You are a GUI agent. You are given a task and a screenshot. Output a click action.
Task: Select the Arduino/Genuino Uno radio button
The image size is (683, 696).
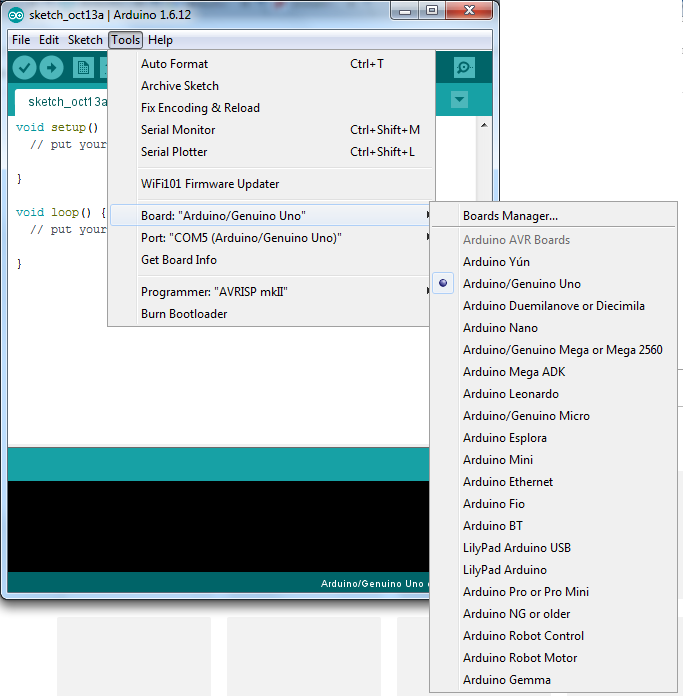pos(443,283)
